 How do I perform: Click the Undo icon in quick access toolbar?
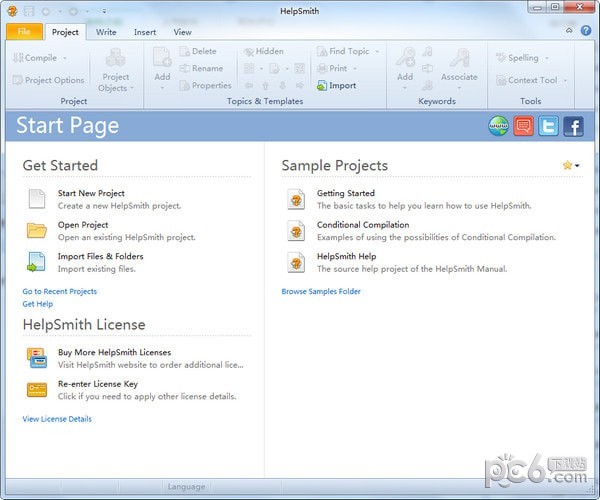coord(46,11)
